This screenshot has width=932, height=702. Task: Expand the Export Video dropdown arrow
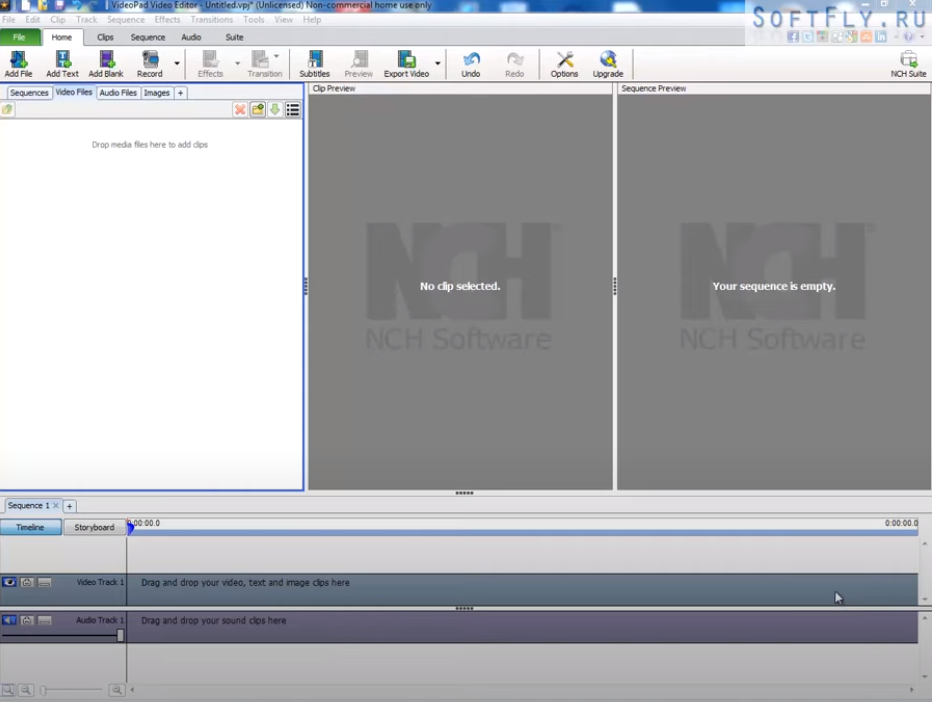[437, 63]
